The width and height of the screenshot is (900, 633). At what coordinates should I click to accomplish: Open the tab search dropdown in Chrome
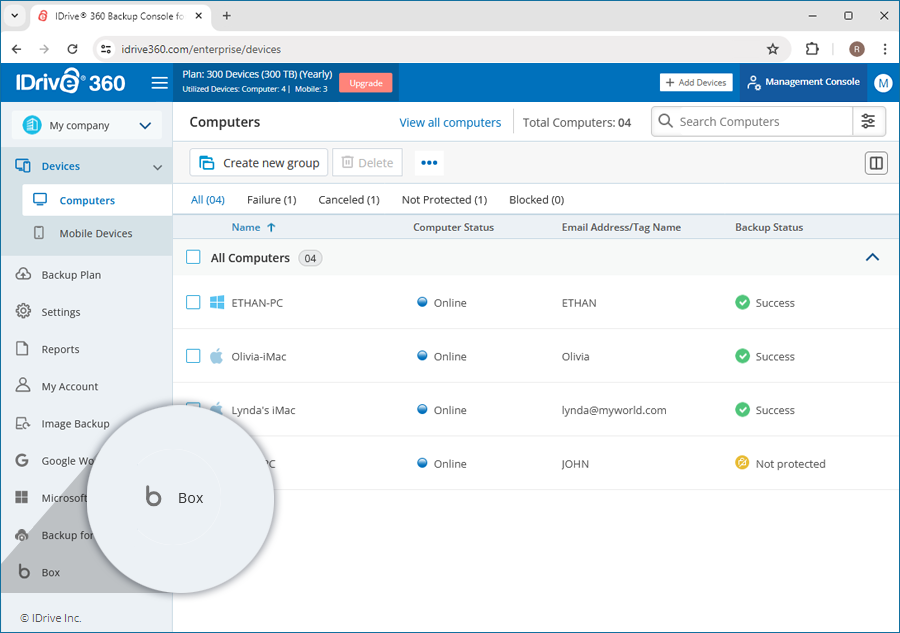coord(15,16)
